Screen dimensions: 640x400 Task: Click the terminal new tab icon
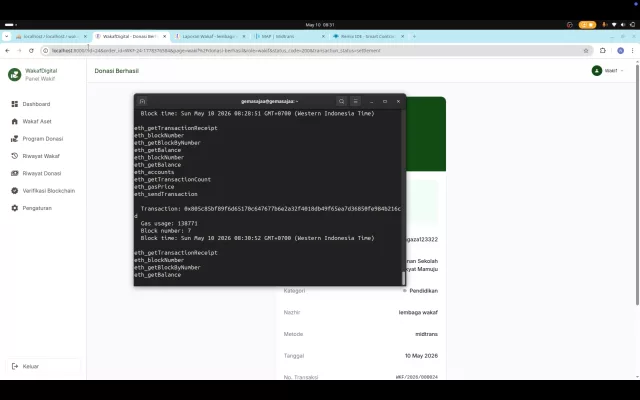pyautogui.click(x=142, y=101)
